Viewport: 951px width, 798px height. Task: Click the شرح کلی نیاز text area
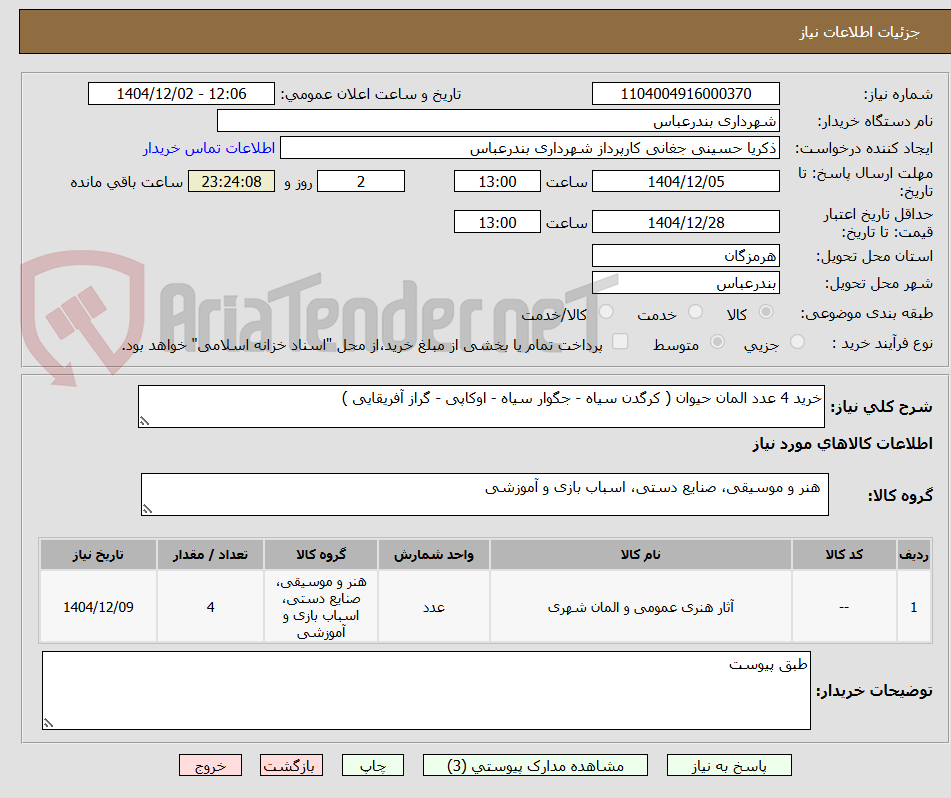coord(481,406)
